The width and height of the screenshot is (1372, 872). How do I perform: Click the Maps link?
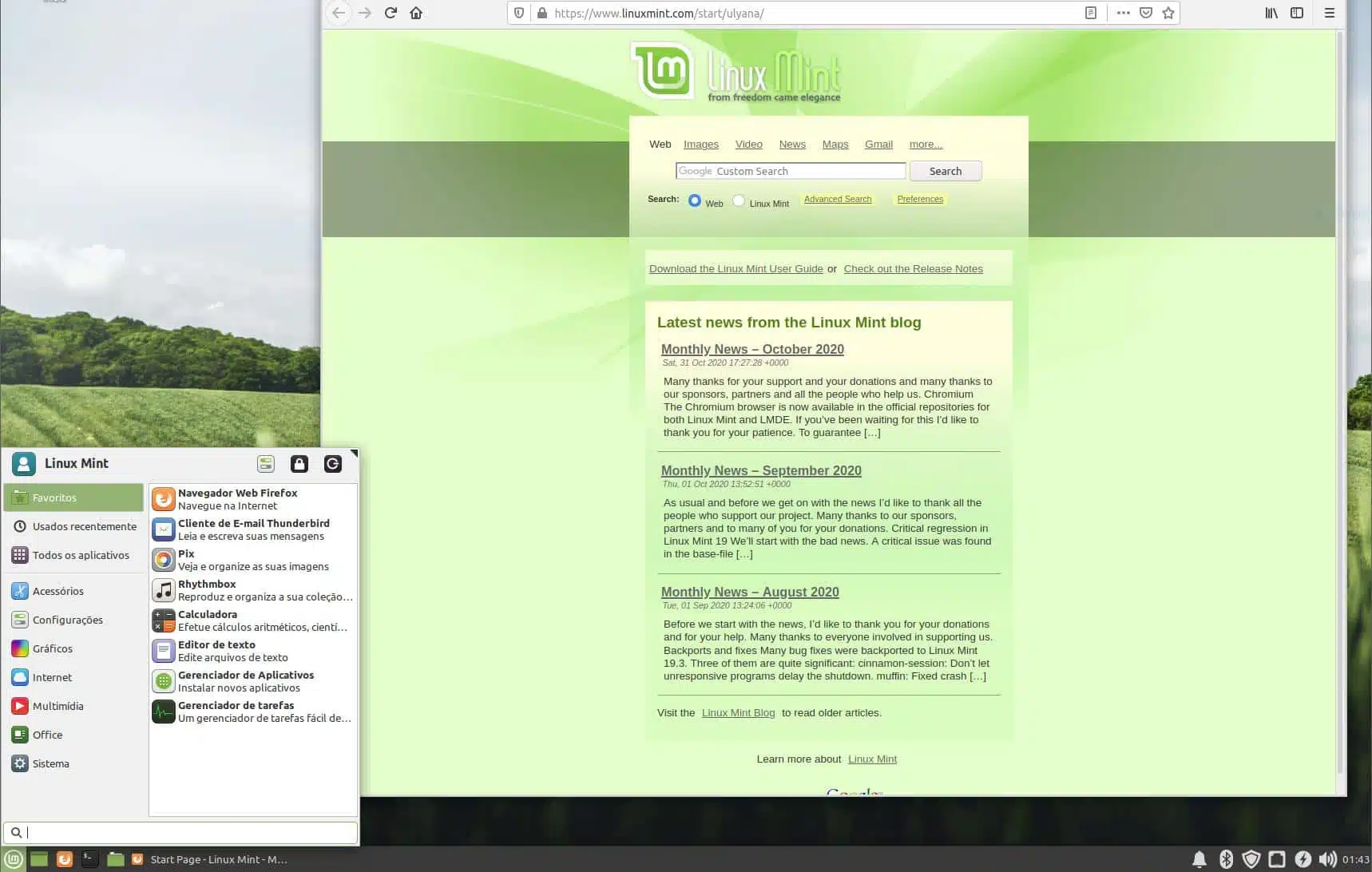tap(835, 145)
